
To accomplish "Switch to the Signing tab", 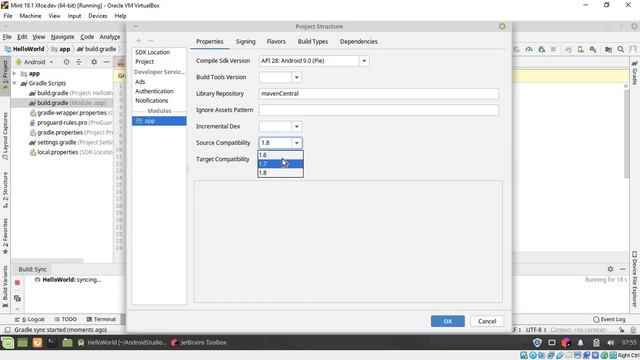I will point(245,42).
